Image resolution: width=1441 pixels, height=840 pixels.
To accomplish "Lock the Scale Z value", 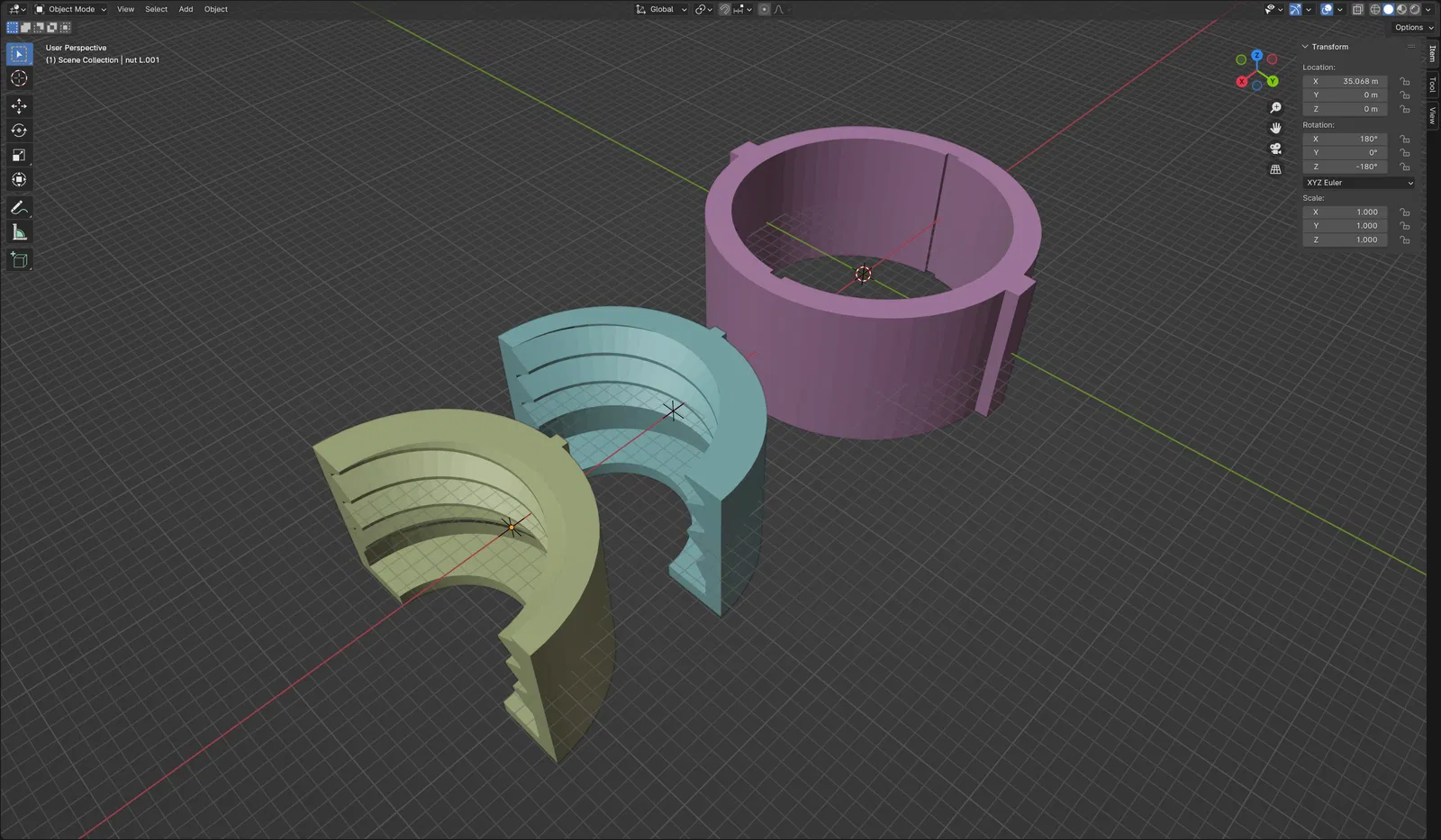I will tap(1405, 240).
